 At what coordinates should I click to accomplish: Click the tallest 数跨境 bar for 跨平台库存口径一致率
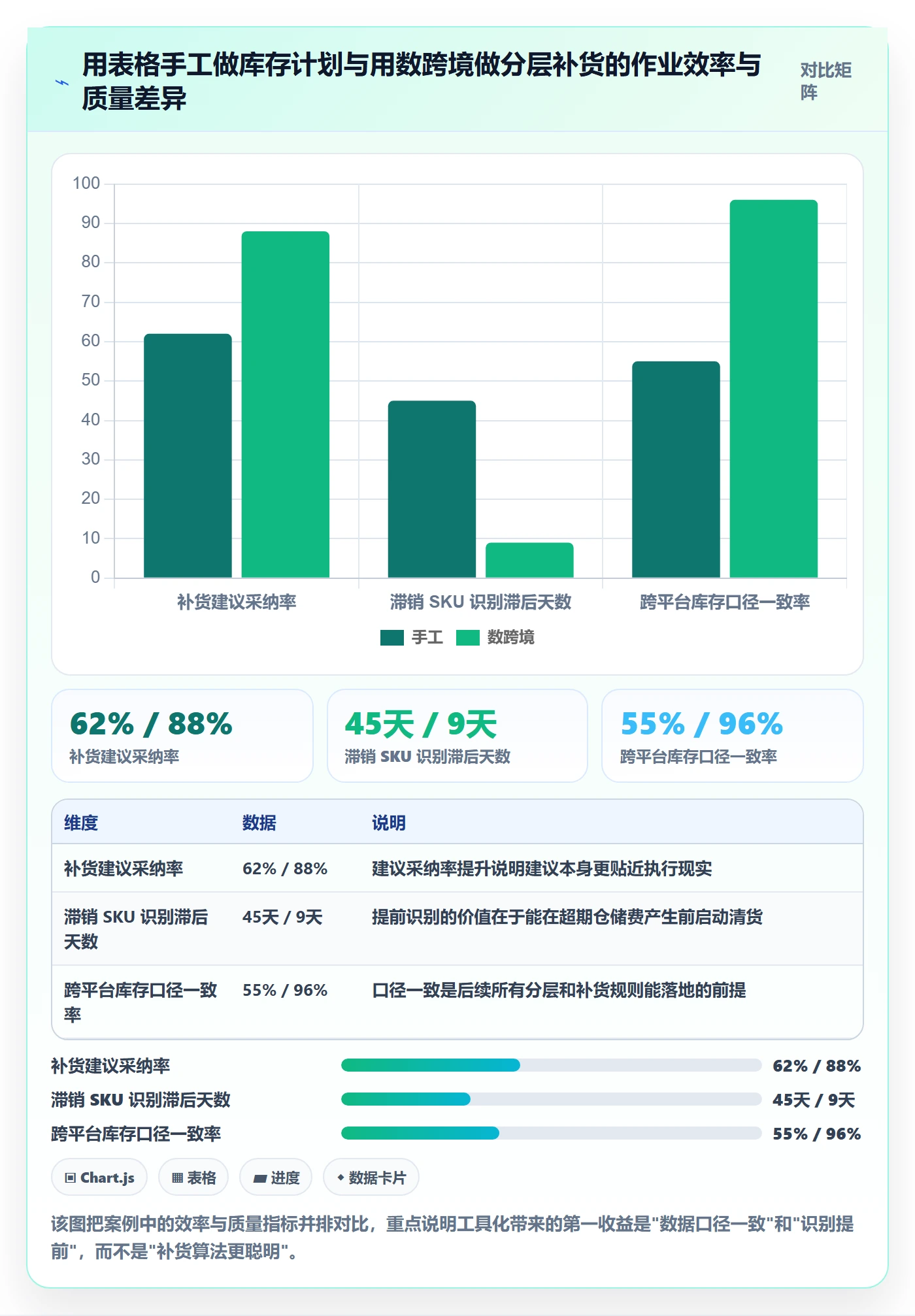[774, 389]
